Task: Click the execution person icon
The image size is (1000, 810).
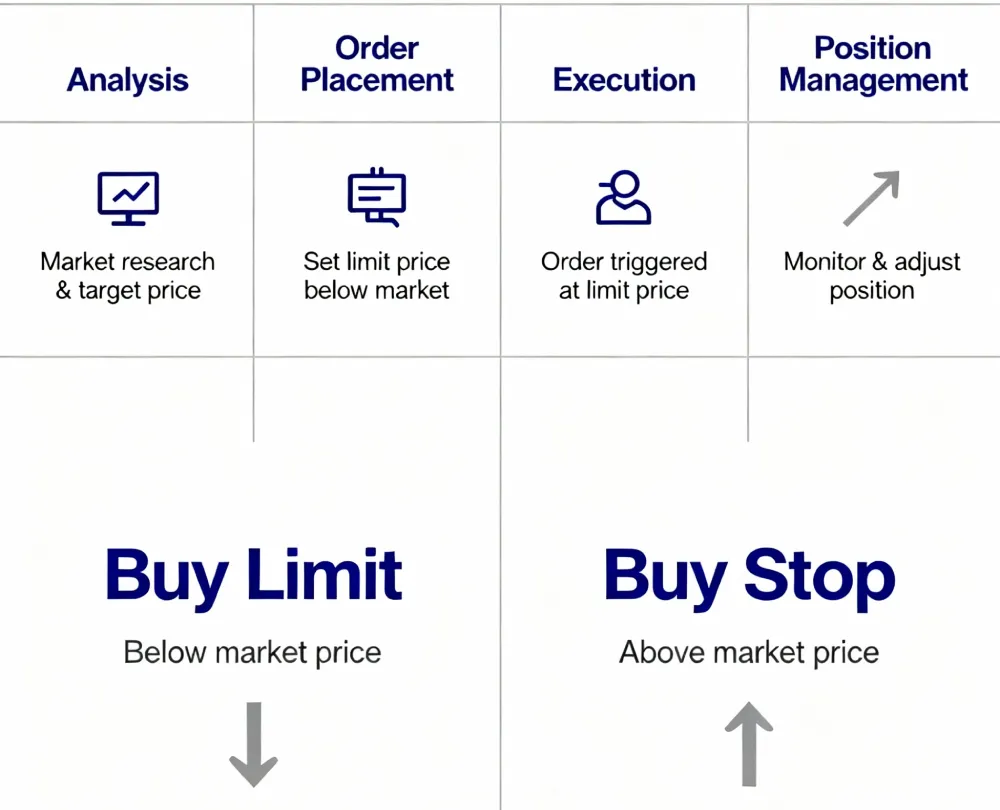Action: 624,197
